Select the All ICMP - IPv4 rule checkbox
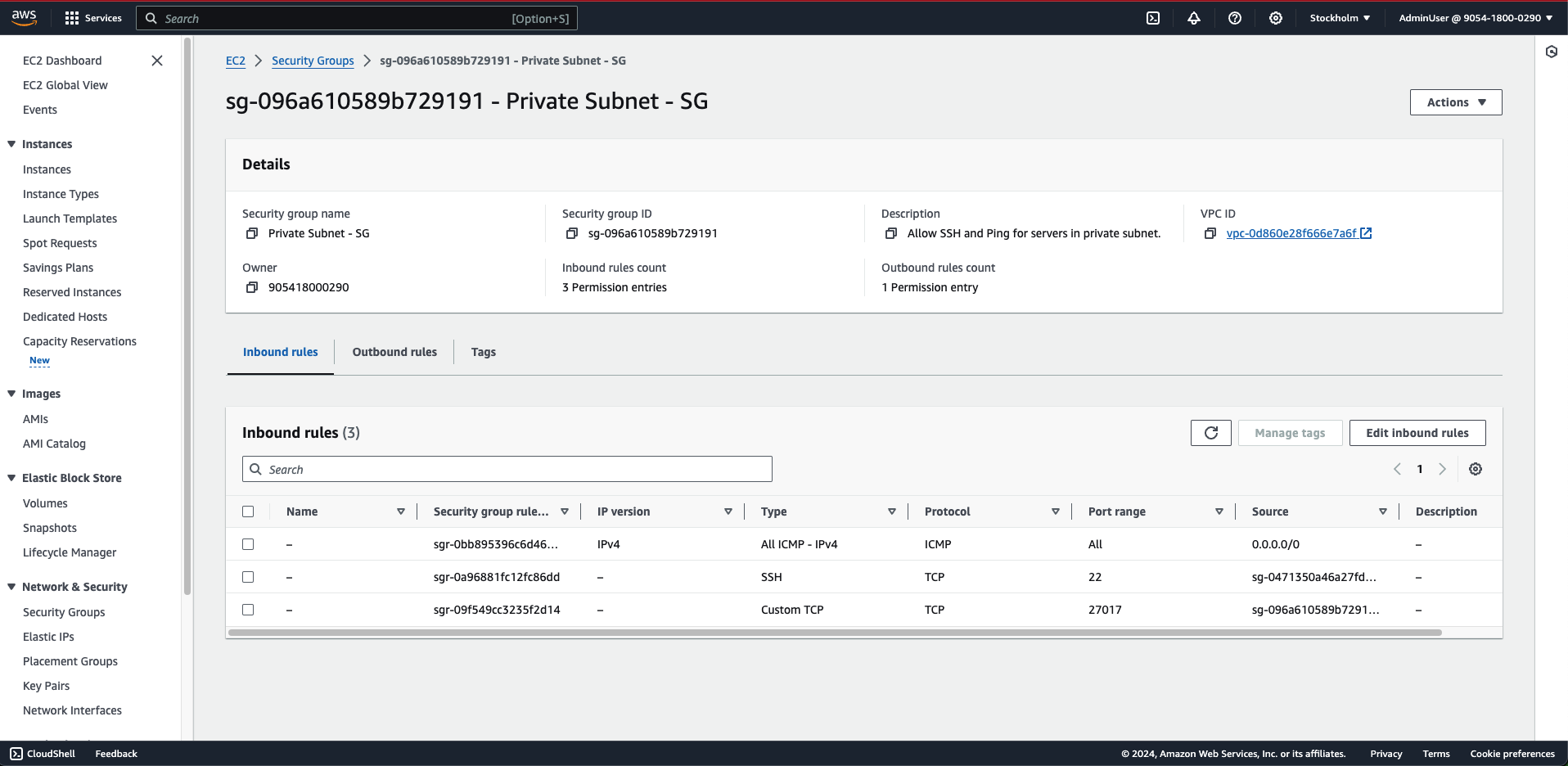 pos(248,544)
